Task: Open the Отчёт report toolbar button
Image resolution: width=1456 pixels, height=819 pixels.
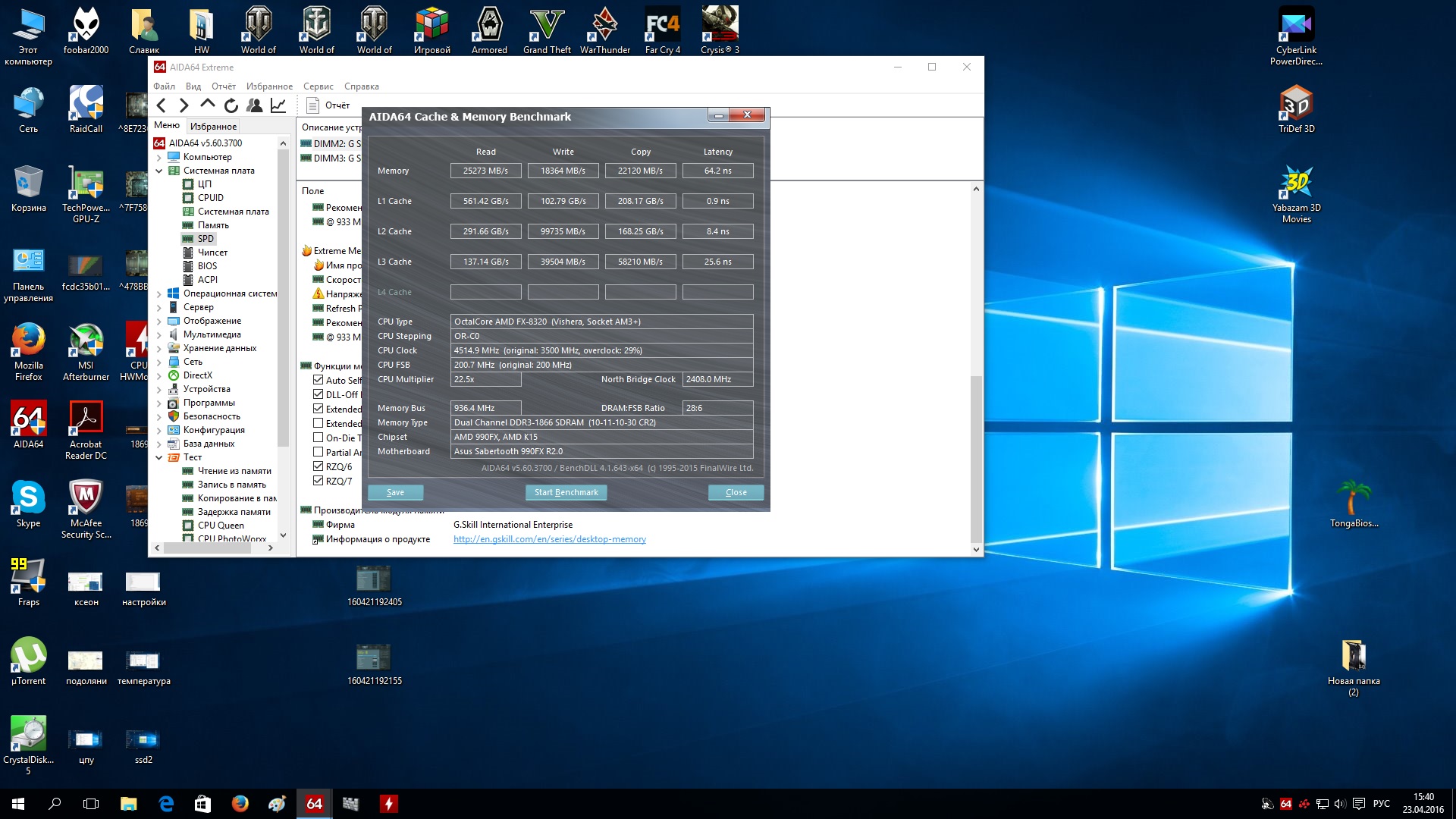Action: click(x=328, y=105)
